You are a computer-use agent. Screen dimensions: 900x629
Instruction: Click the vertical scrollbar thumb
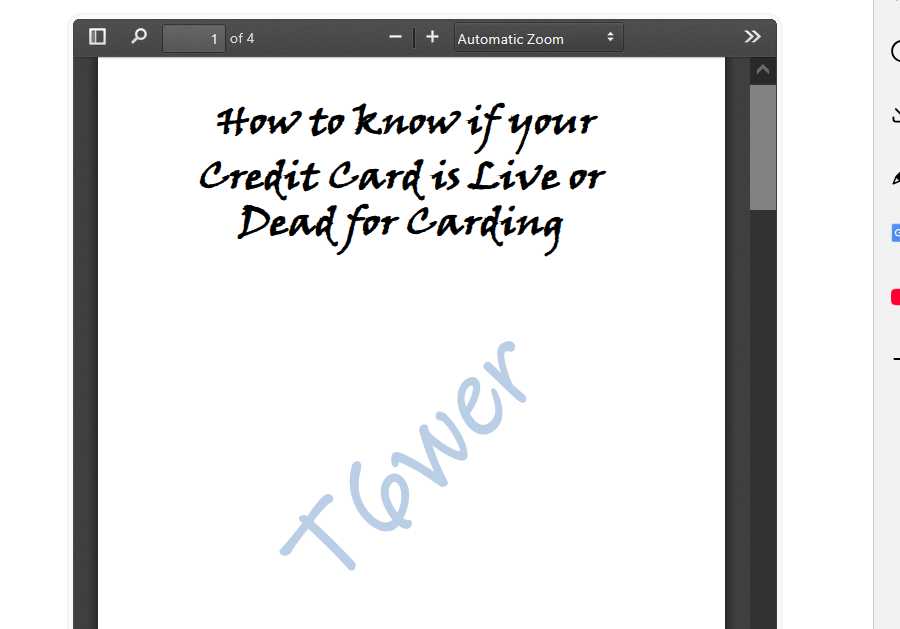pyautogui.click(x=762, y=150)
